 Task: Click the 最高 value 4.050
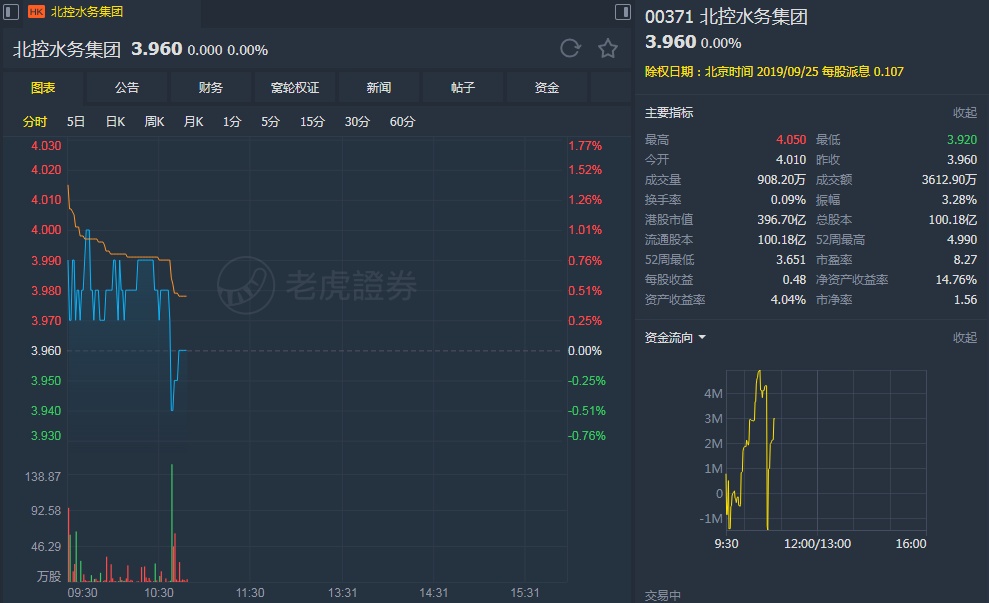[x=791, y=139]
